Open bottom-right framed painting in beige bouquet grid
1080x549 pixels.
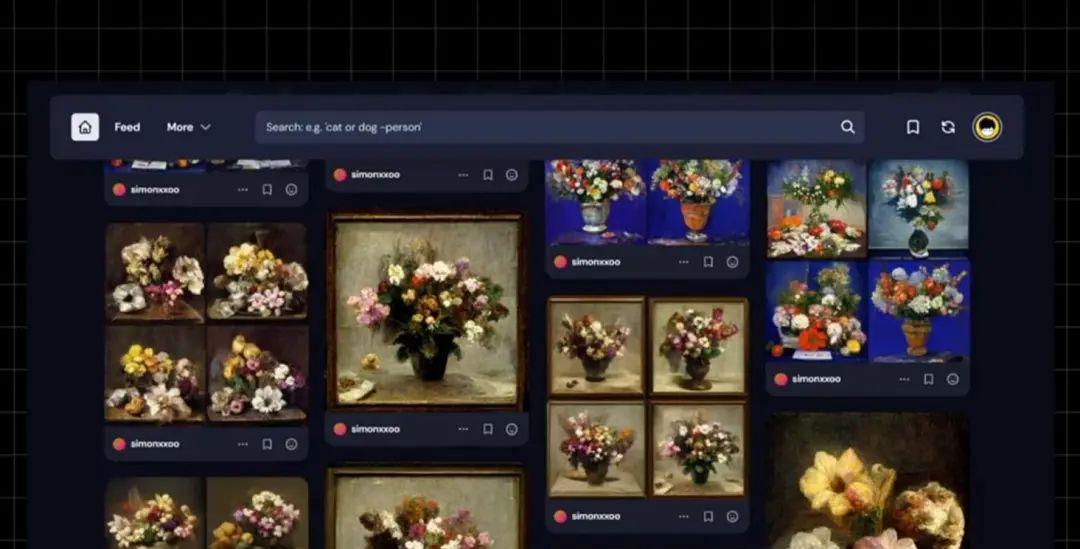click(699, 449)
